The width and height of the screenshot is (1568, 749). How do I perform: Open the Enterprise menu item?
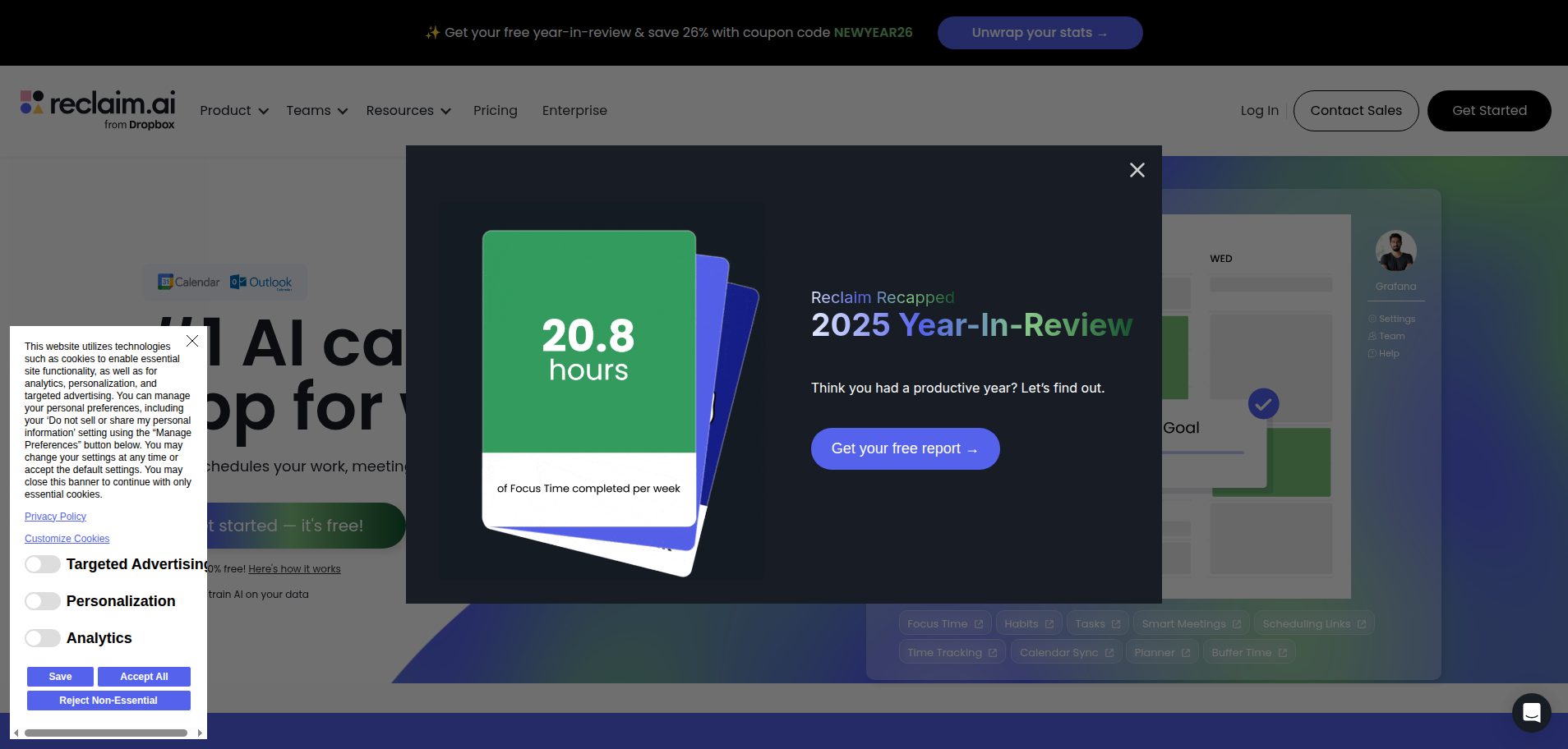click(574, 111)
